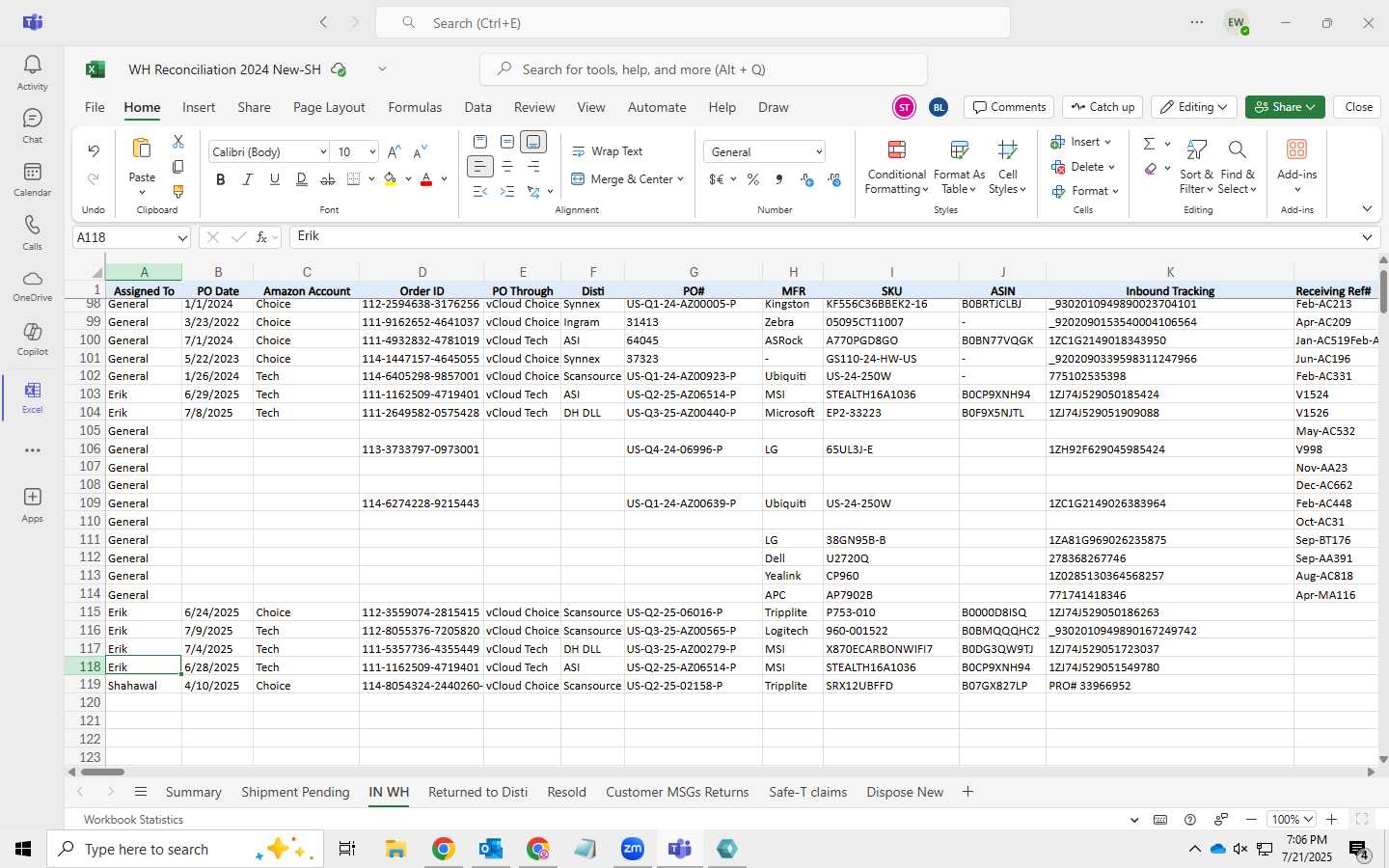Open the Formulas ribbon tab
The image size is (1389, 868).
[415, 107]
